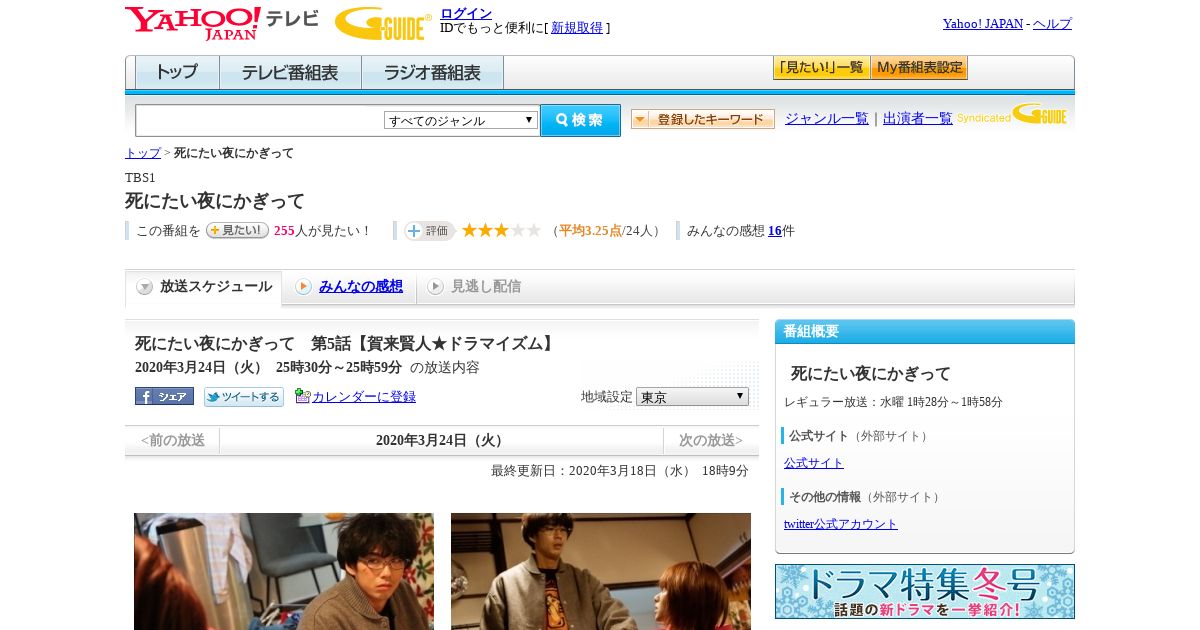Click the G-GUIDE logo in header
This screenshot has height=630, width=1200.
383,23
